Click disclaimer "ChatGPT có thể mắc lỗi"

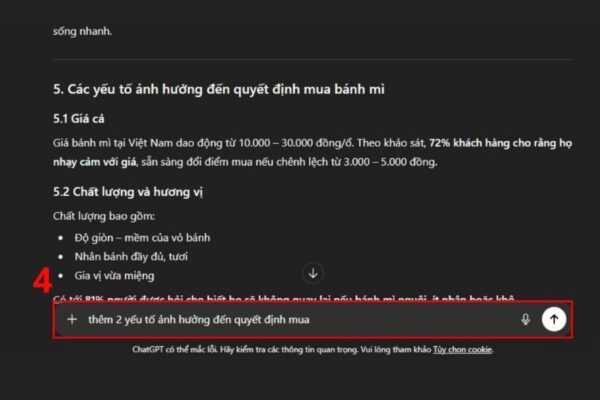175,349
